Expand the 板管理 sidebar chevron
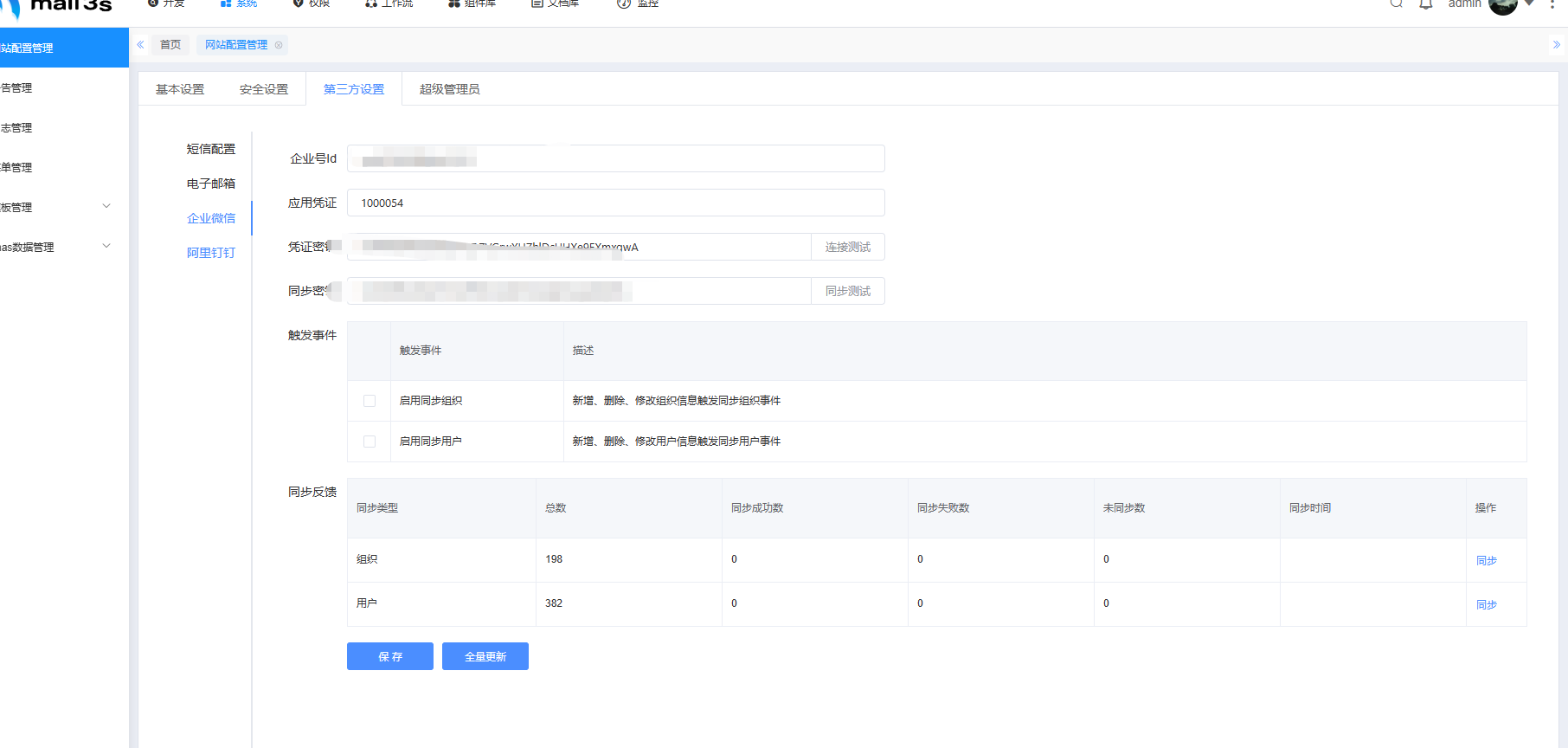Screen dimensions: 1568x748 tap(106, 206)
